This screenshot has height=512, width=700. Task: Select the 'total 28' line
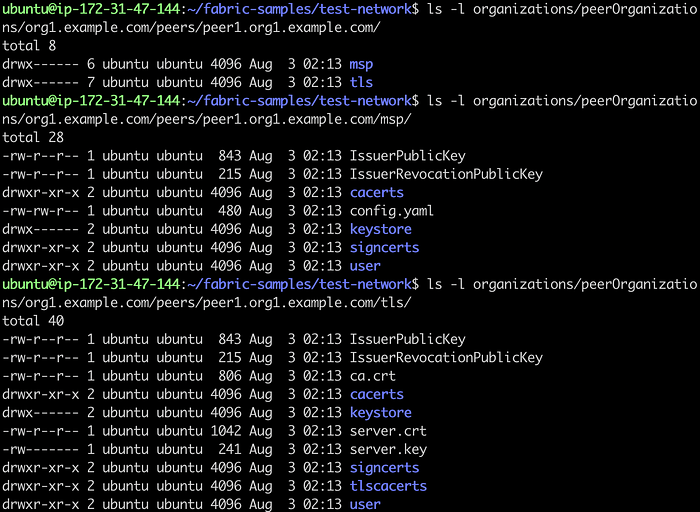[x=33, y=137]
